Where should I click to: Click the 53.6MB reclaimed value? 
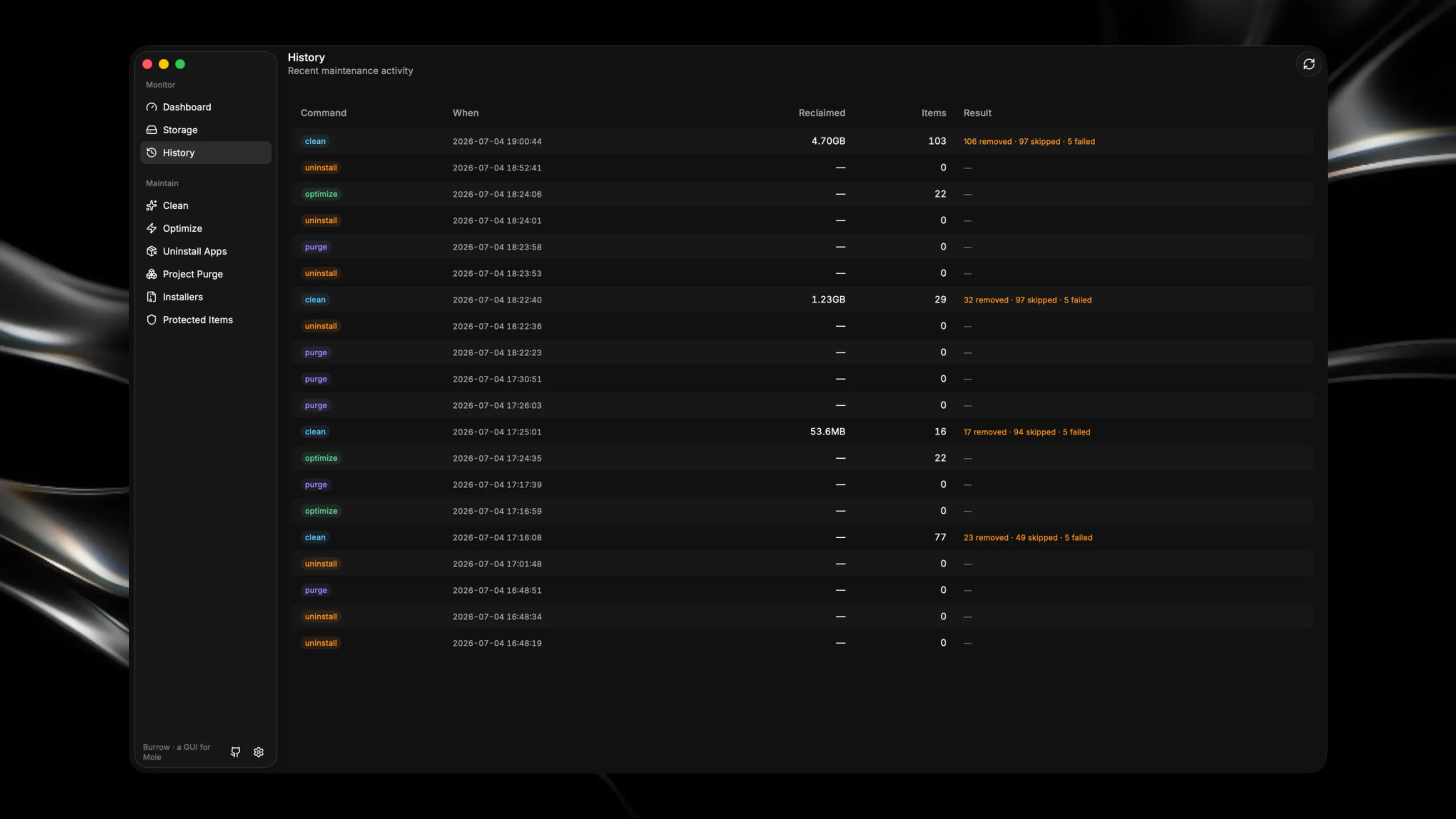(828, 431)
